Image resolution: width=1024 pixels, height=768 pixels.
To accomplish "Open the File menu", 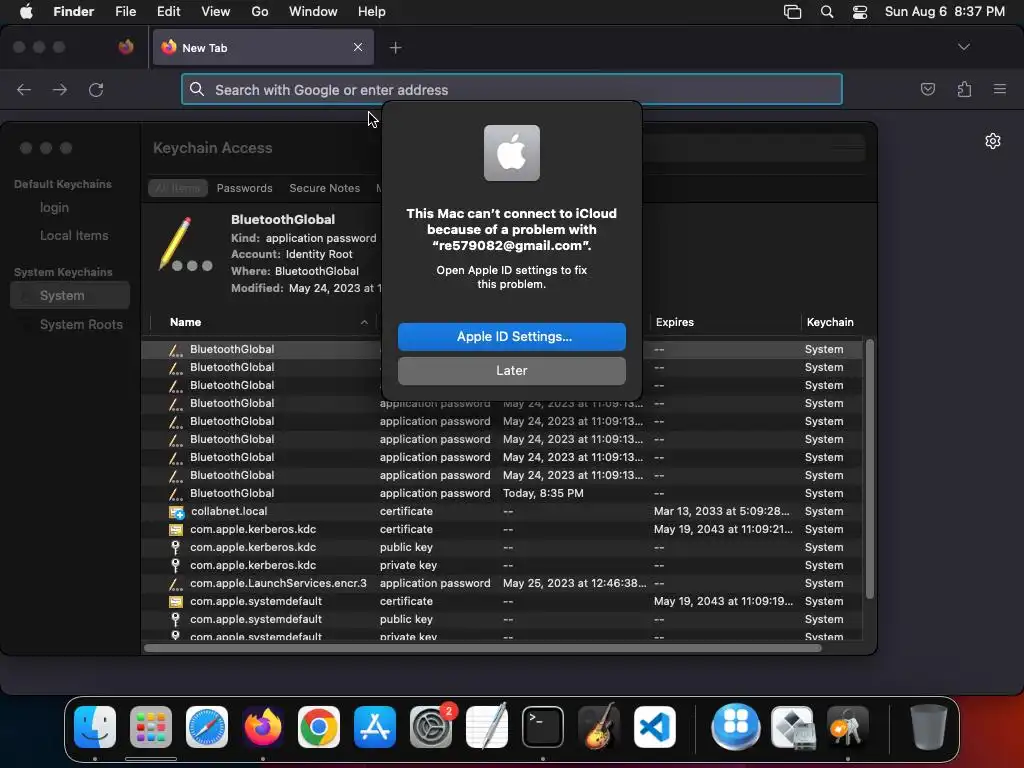I will click(125, 12).
